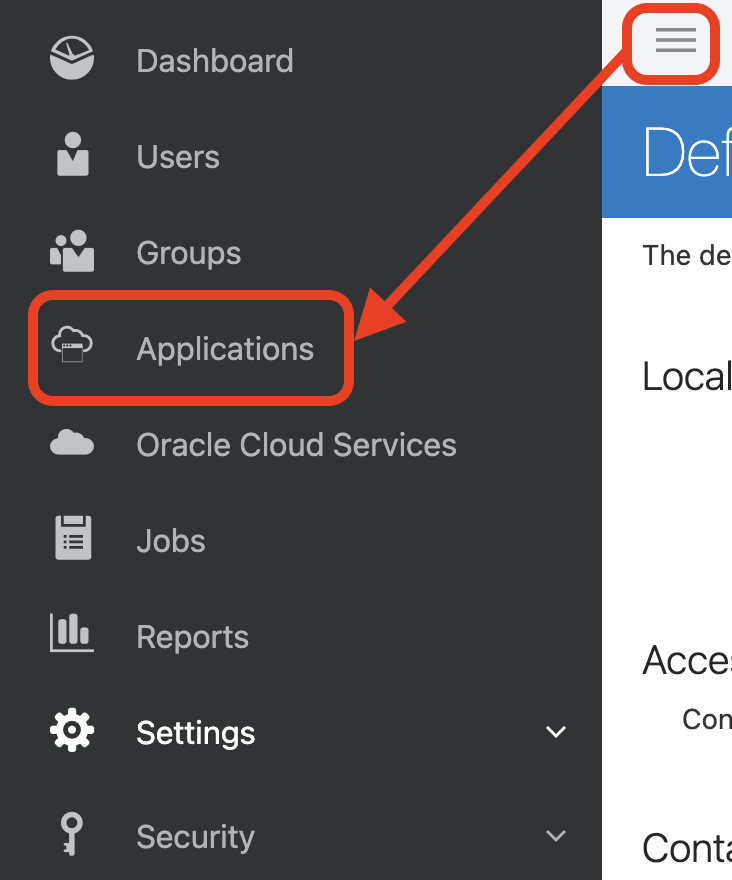
Task: Open the Dashboard menu label
Action: click(x=215, y=61)
